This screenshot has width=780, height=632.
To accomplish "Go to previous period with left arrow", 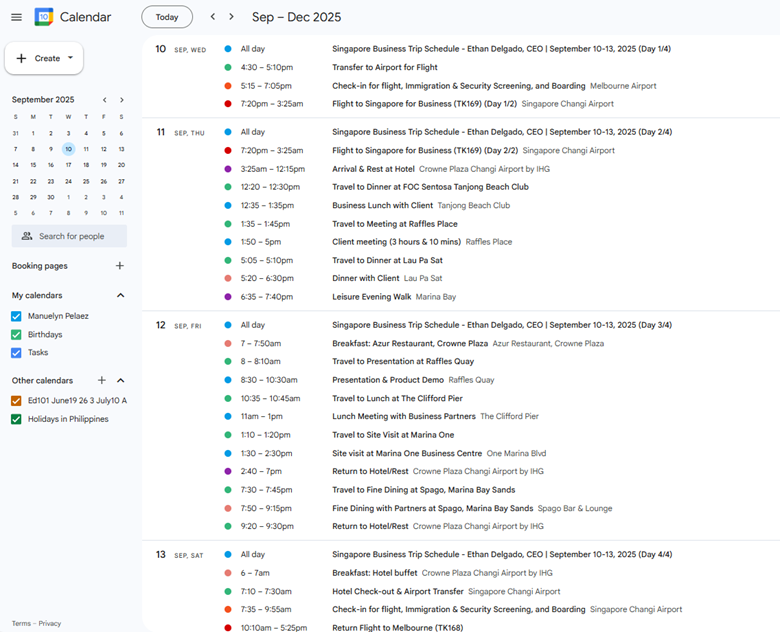I will (x=213, y=17).
